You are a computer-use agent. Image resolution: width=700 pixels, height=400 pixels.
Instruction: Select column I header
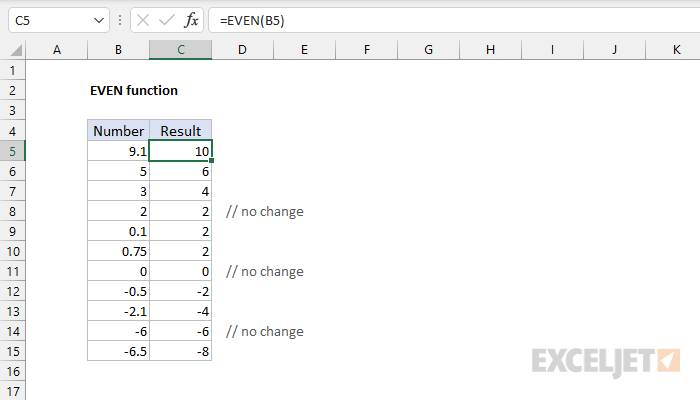point(552,50)
